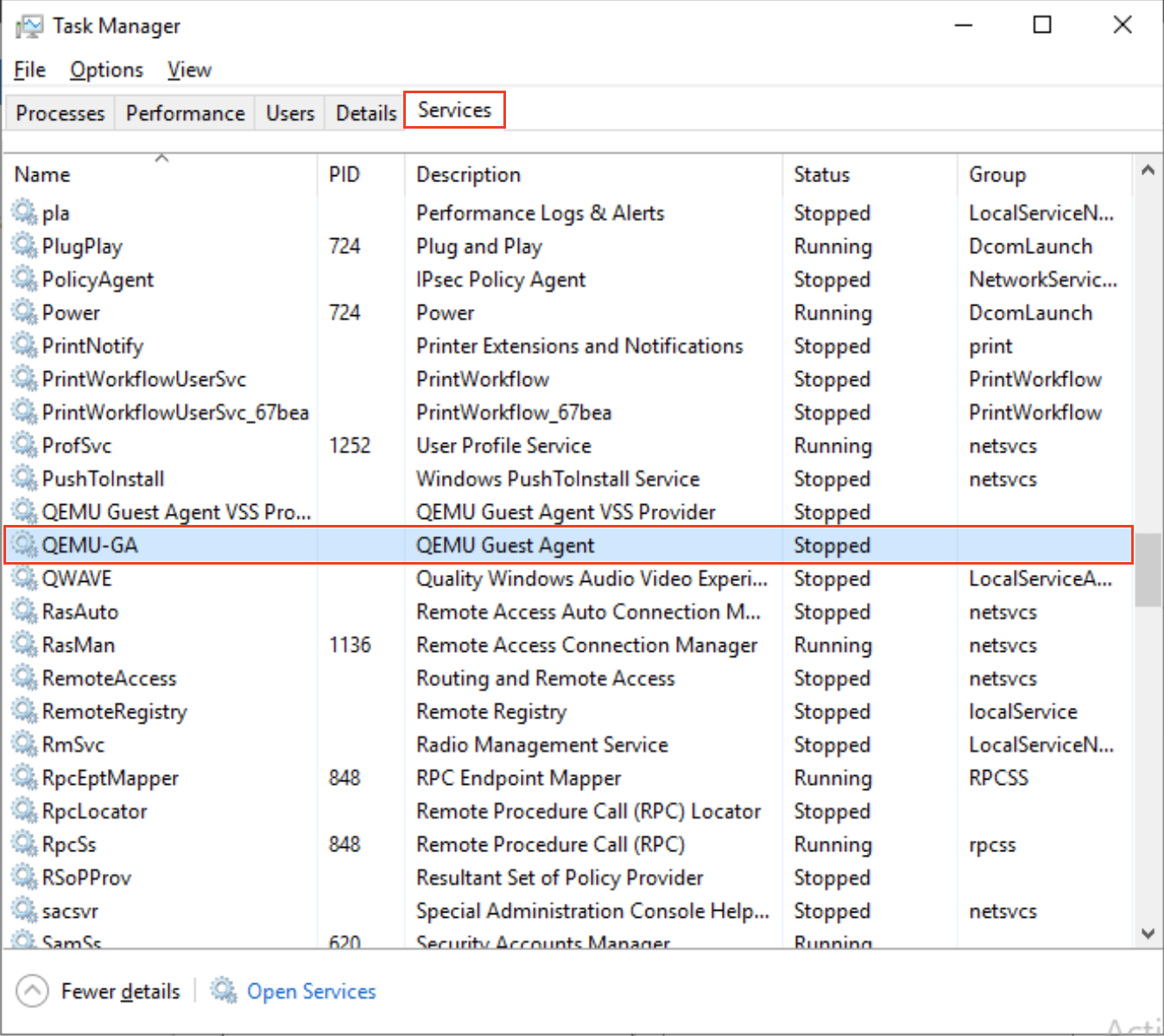This screenshot has height=1036, width=1164.
Task: Click the gear icon next to RasAuto
Action: tap(24, 610)
